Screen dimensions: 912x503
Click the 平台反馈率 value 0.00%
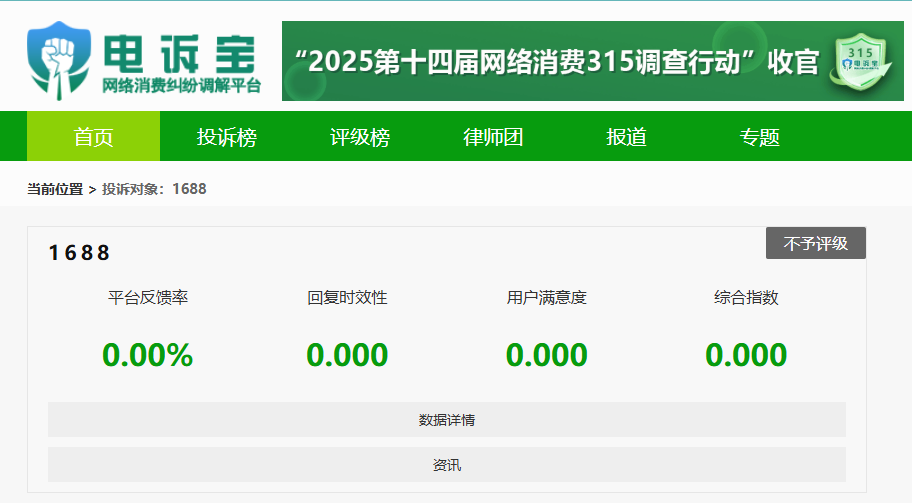147,355
